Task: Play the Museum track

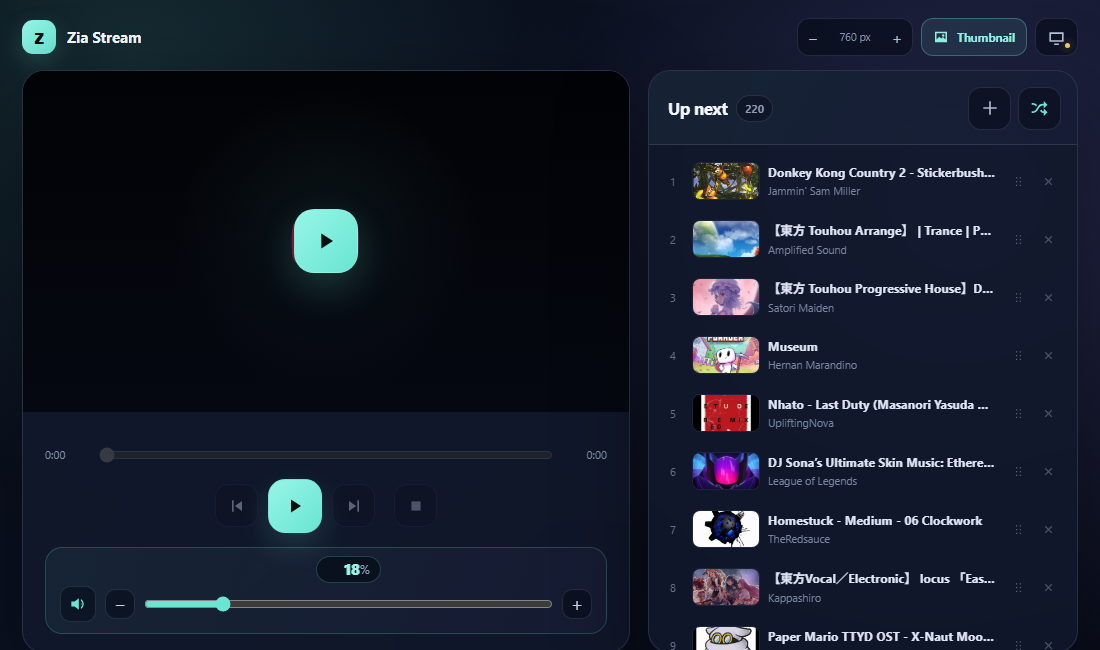Action: [x=793, y=346]
